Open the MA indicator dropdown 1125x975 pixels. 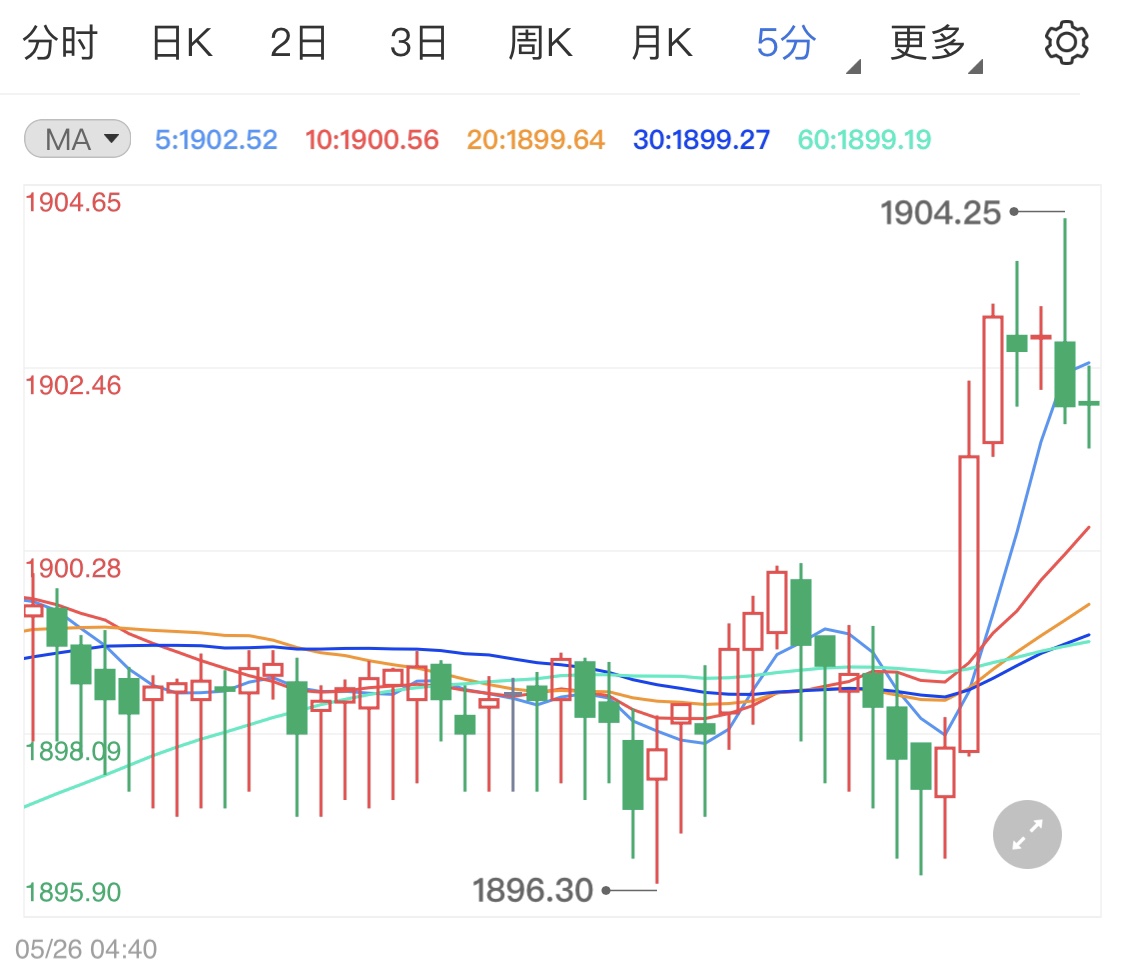(x=77, y=138)
